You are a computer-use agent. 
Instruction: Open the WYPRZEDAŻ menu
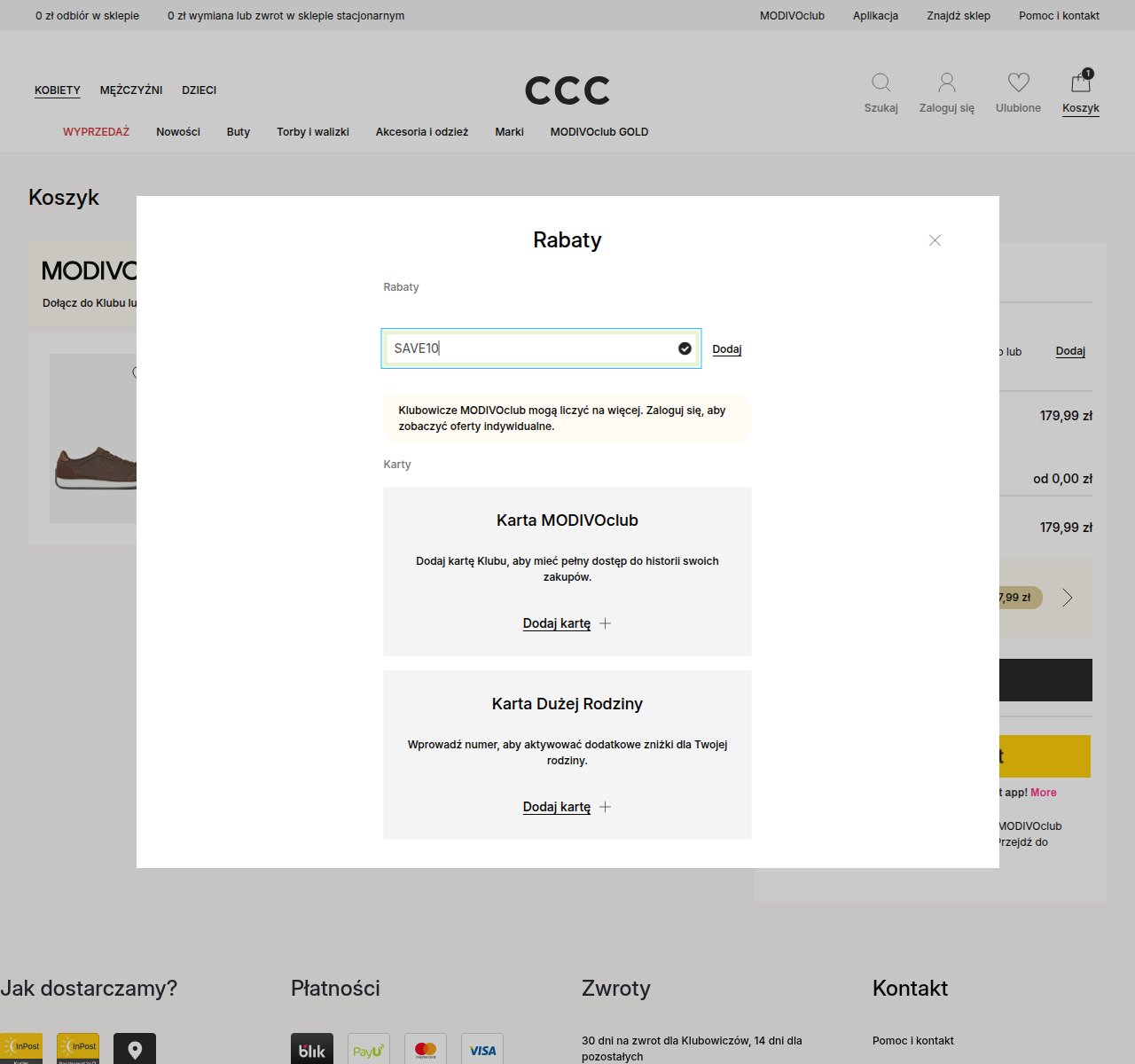point(96,132)
